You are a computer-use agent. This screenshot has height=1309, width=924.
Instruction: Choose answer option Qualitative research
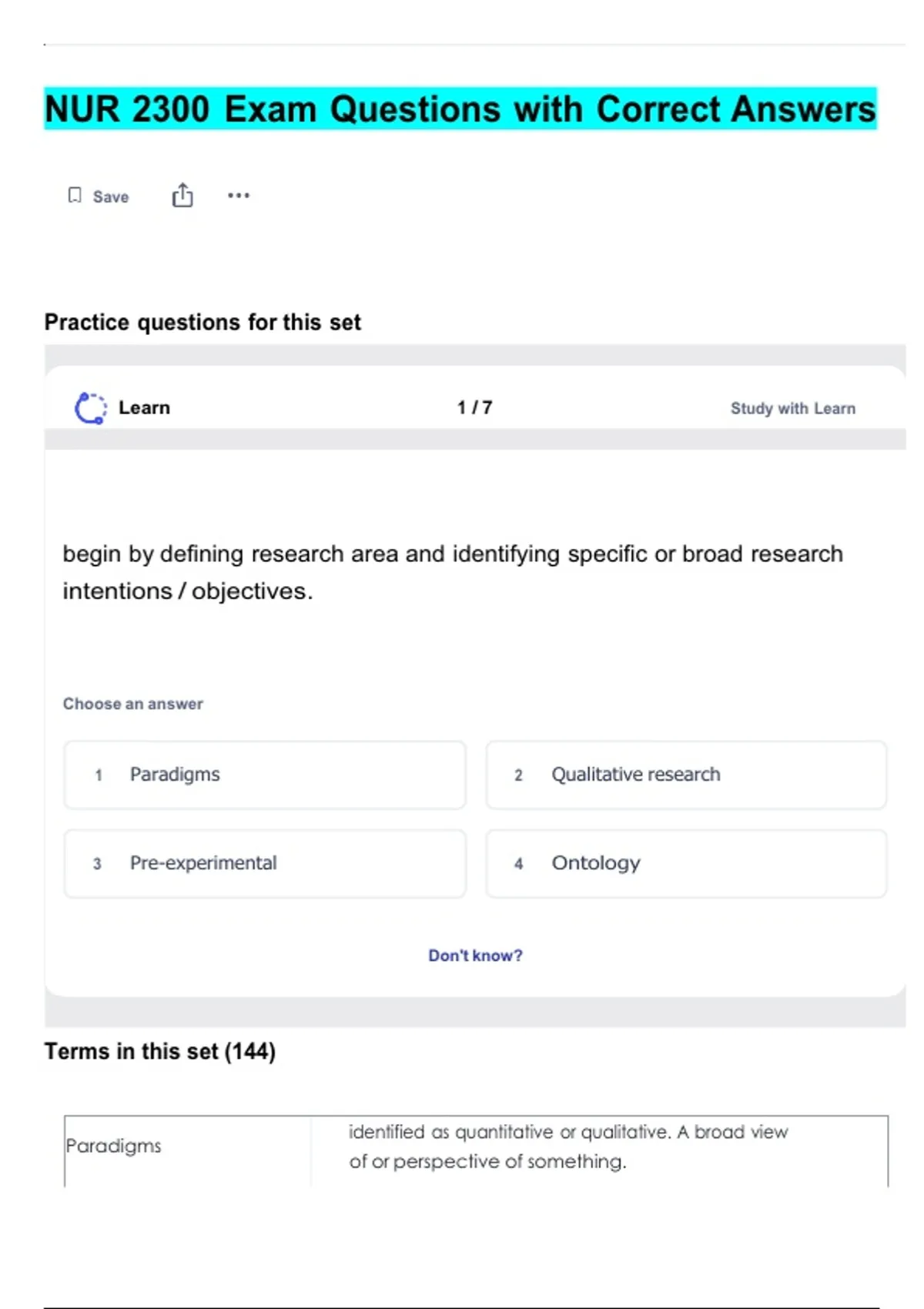point(685,775)
